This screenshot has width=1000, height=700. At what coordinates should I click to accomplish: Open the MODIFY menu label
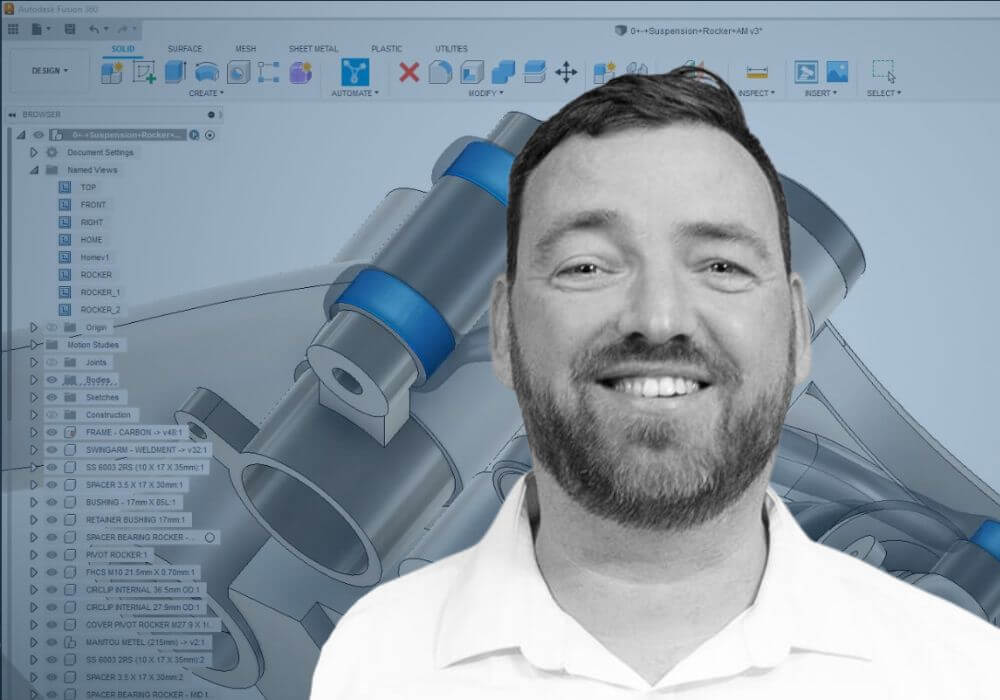pyautogui.click(x=485, y=93)
